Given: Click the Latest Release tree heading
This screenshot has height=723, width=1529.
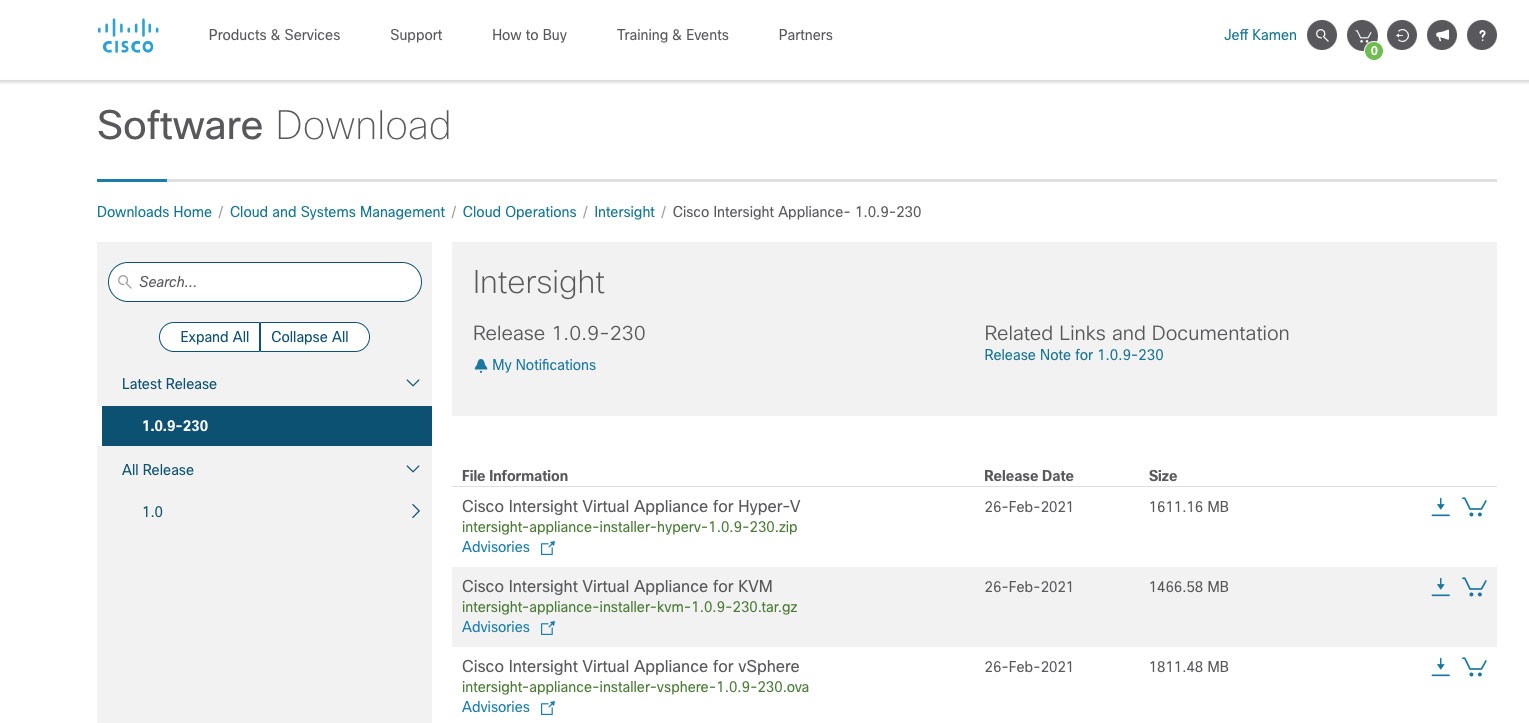Looking at the screenshot, I should coord(169,384).
